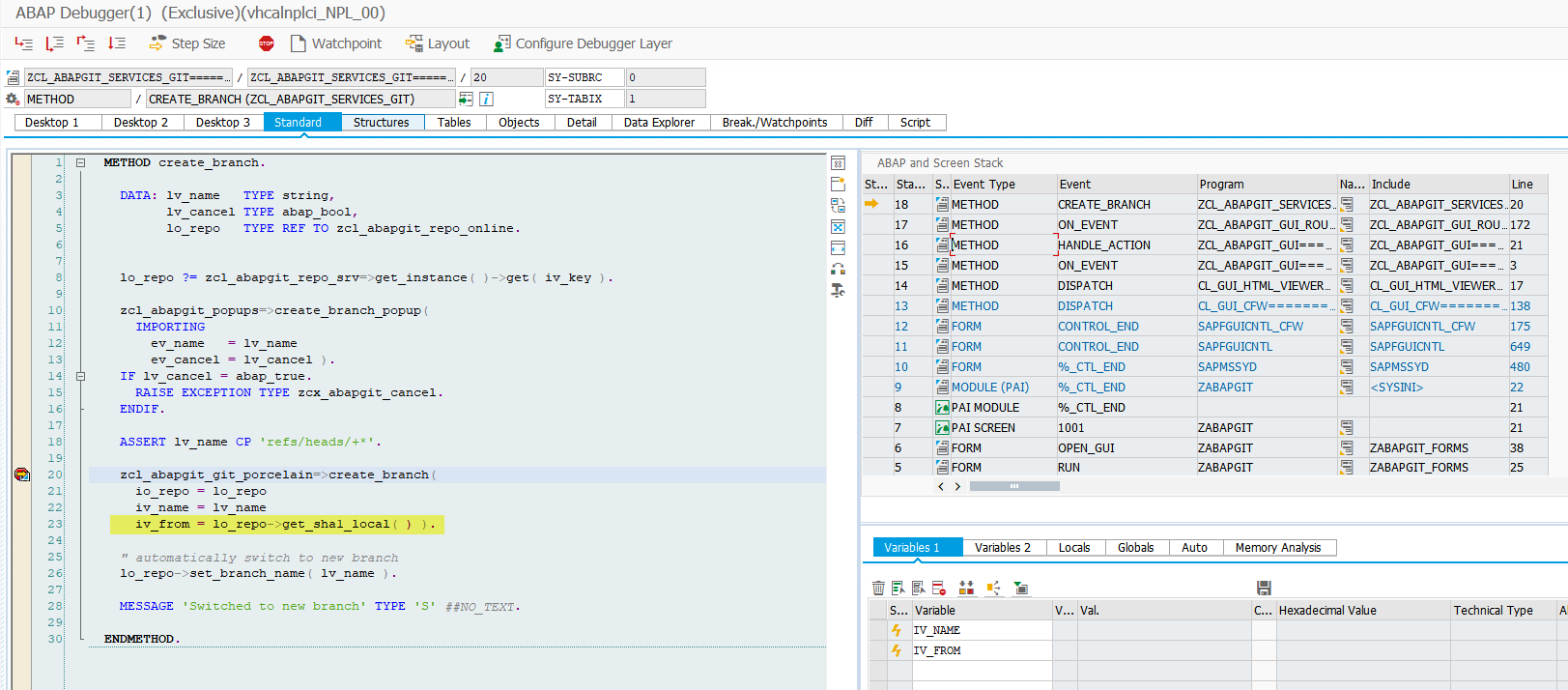The width and height of the screenshot is (1568, 690).
Task: Click the red Stop breakpoint icon
Action: point(267,43)
